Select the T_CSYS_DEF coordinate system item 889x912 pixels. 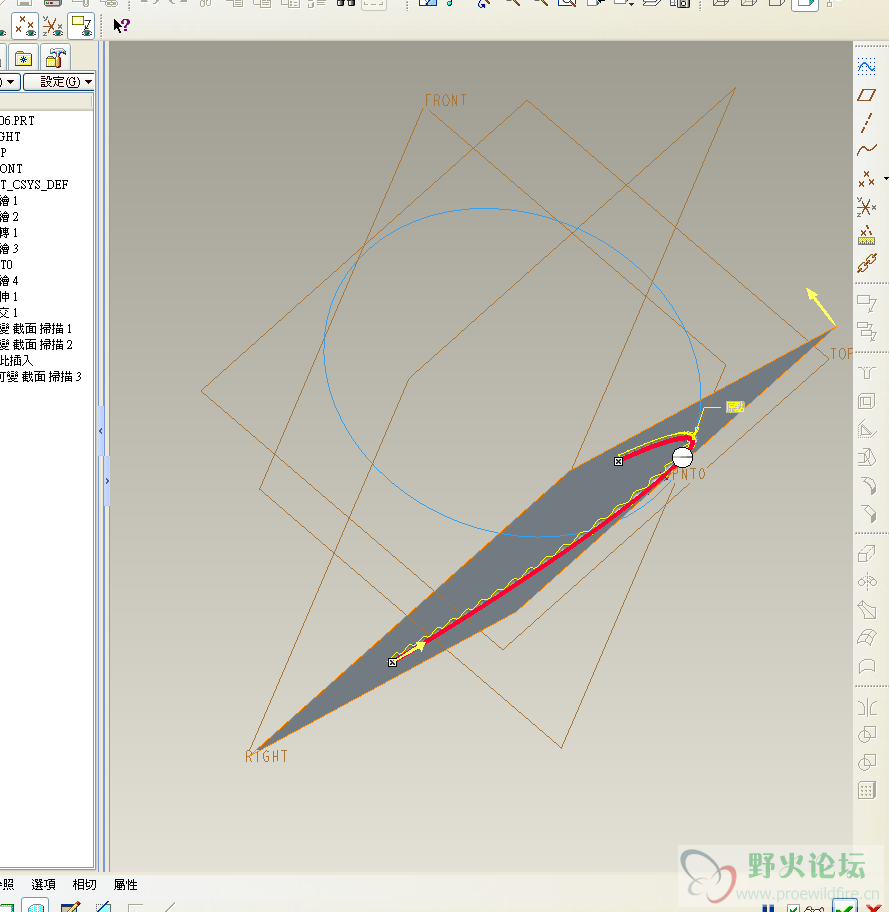34,185
